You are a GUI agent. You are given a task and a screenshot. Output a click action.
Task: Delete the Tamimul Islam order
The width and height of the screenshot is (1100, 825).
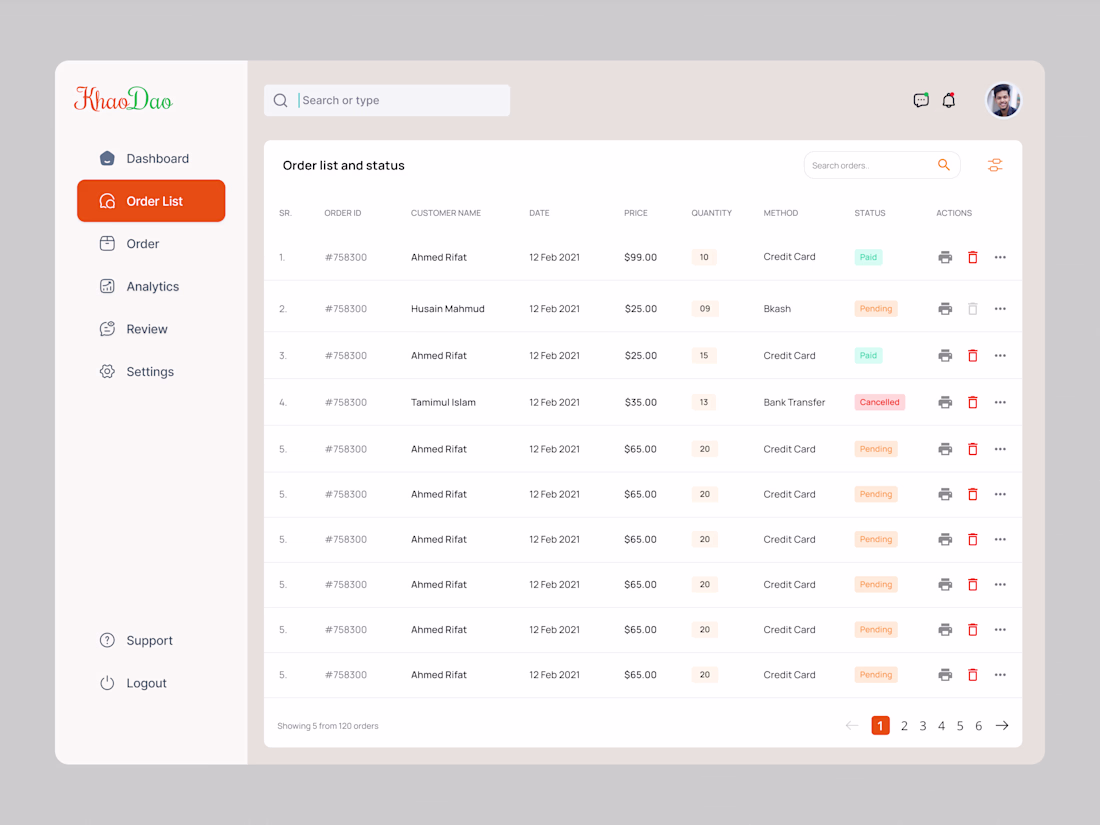click(972, 402)
